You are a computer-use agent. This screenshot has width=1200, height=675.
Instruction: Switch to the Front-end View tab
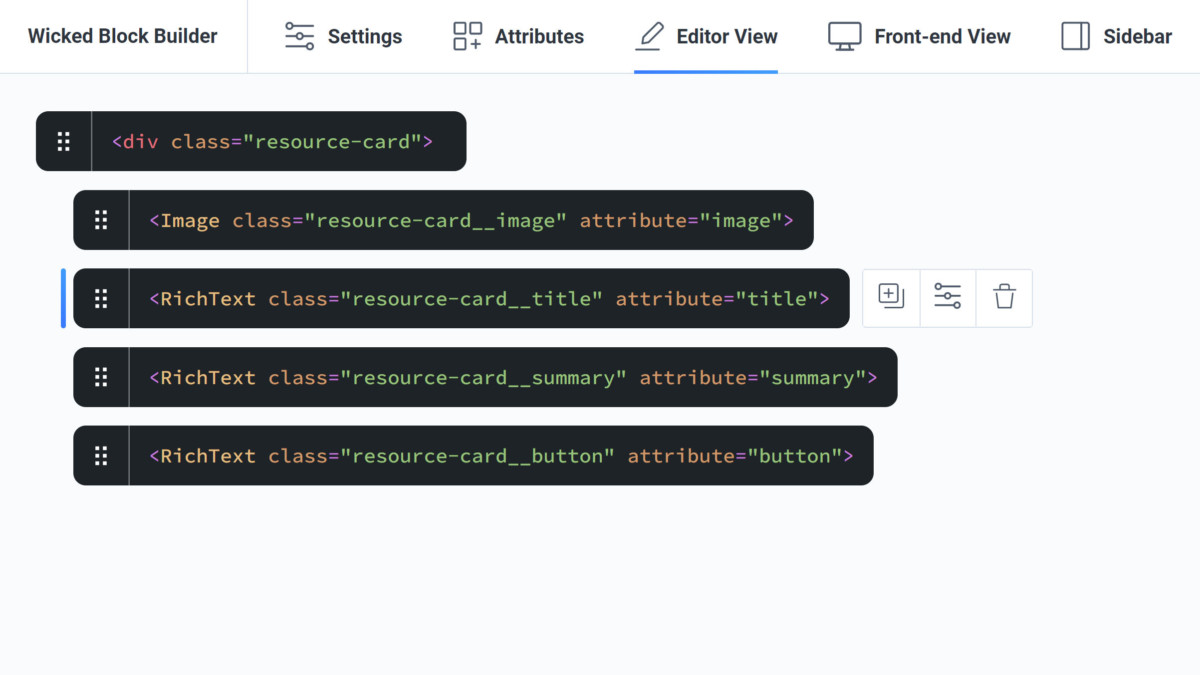[x=918, y=36]
